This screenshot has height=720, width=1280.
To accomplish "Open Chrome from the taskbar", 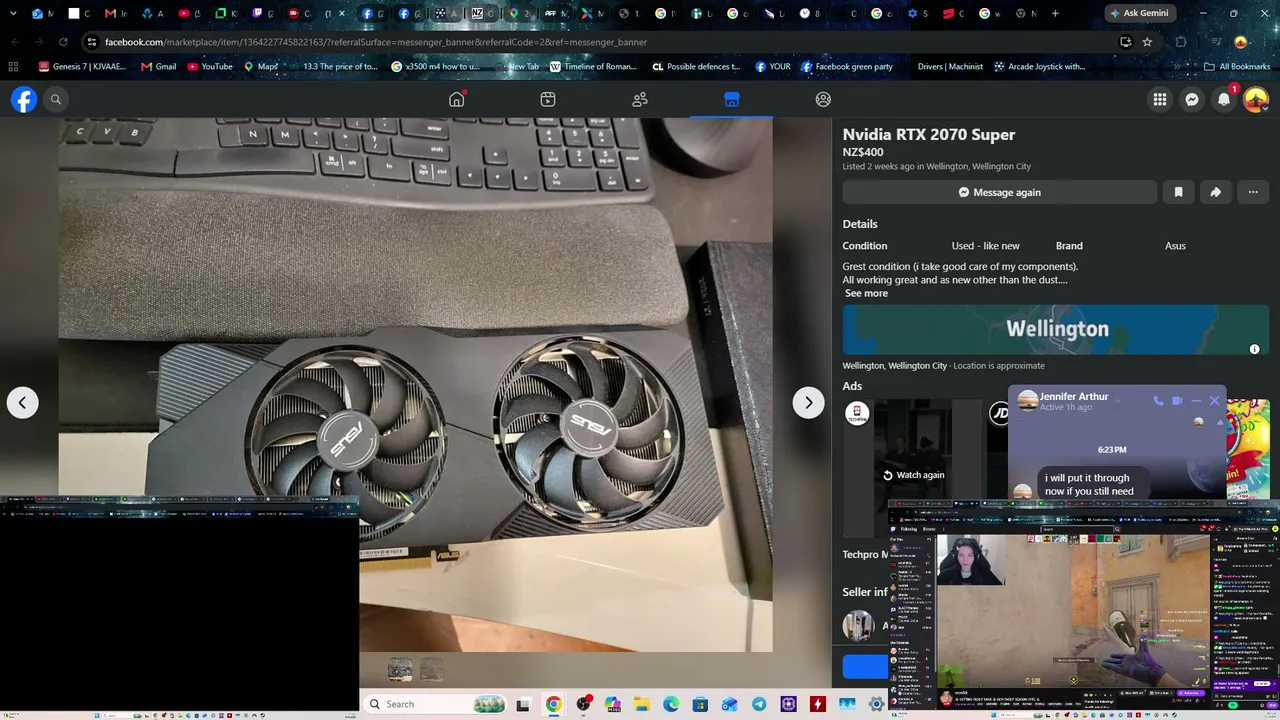I will point(553,704).
